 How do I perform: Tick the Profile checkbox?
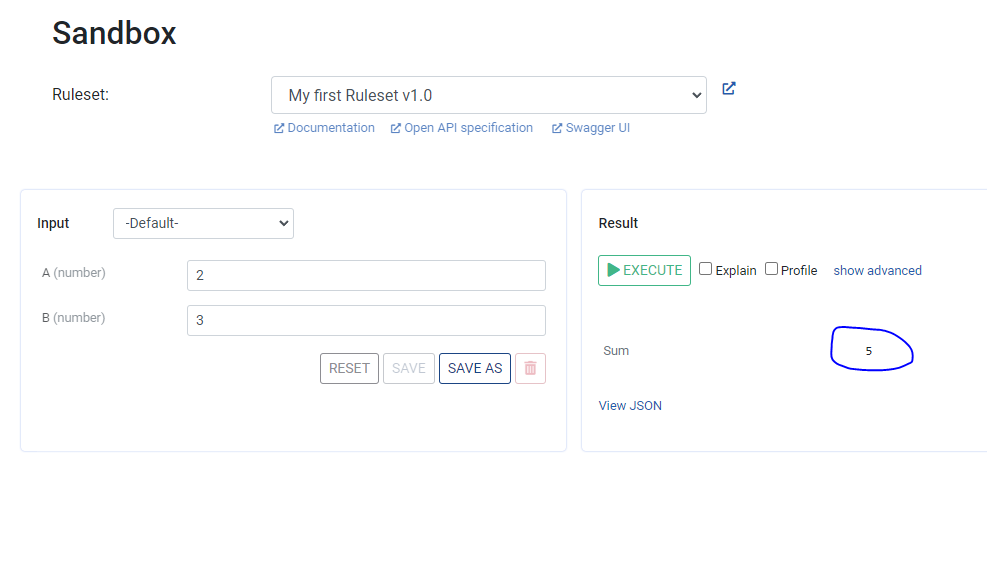(x=772, y=269)
